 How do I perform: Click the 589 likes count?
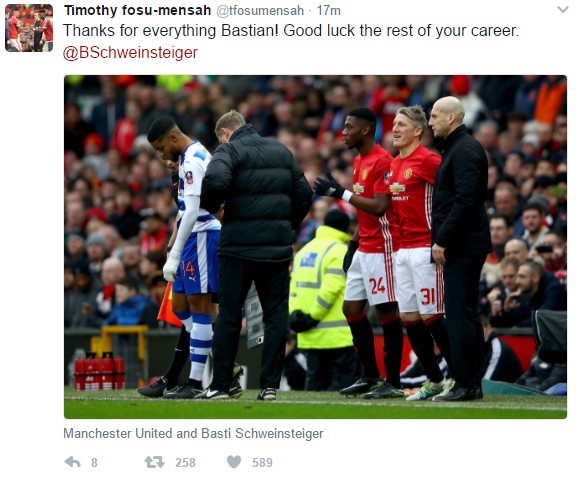(x=262, y=462)
